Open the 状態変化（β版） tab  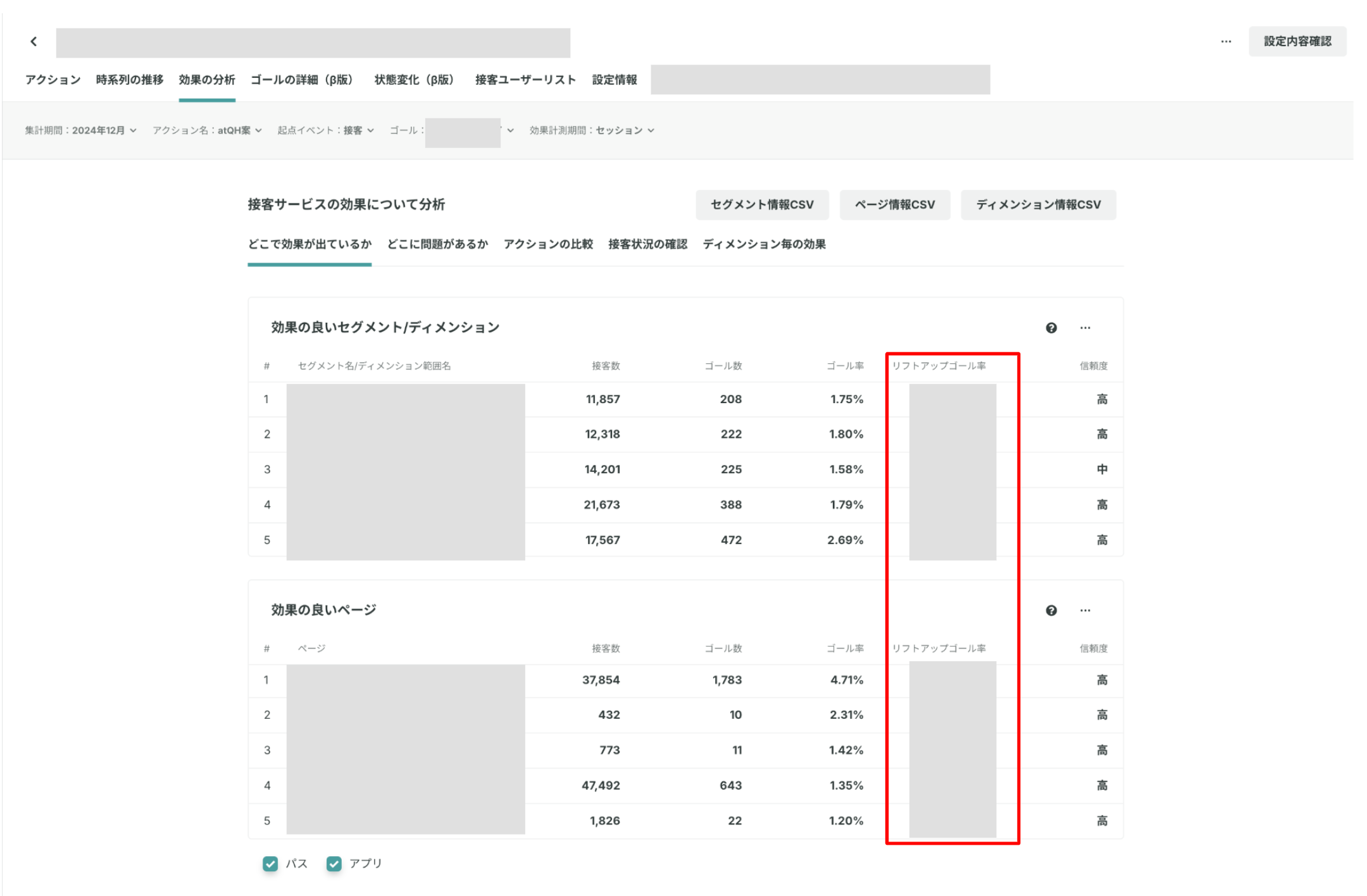click(416, 80)
